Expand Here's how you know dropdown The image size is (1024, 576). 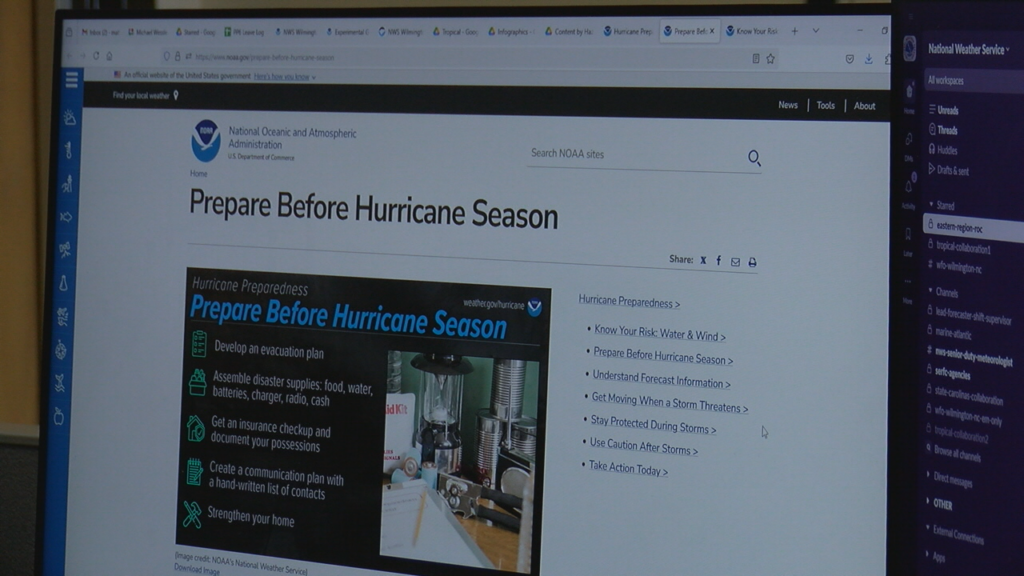pyautogui.click(x=285, y=77)
